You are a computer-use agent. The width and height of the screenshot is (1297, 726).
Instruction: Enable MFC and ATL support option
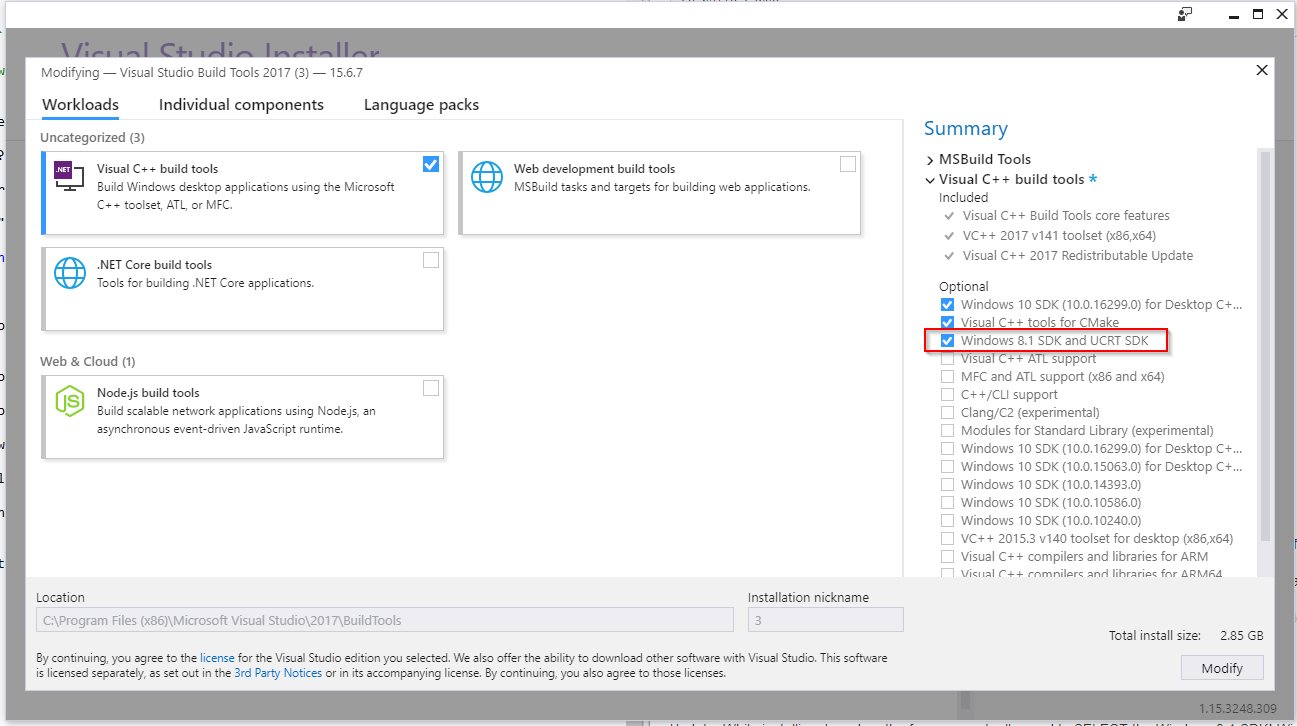pyautogui.click(x=947, y=377)
